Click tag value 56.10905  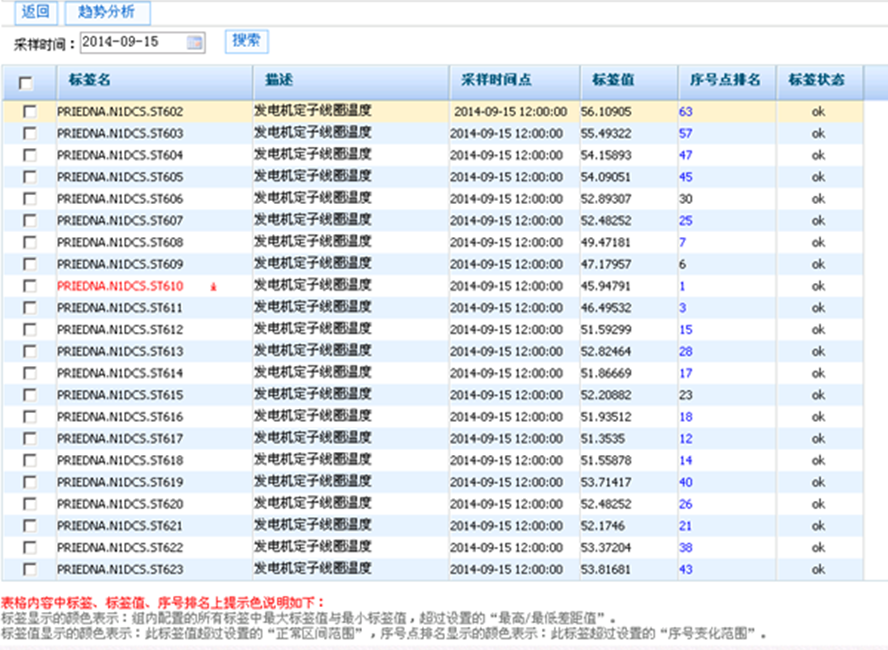(606, 112)
